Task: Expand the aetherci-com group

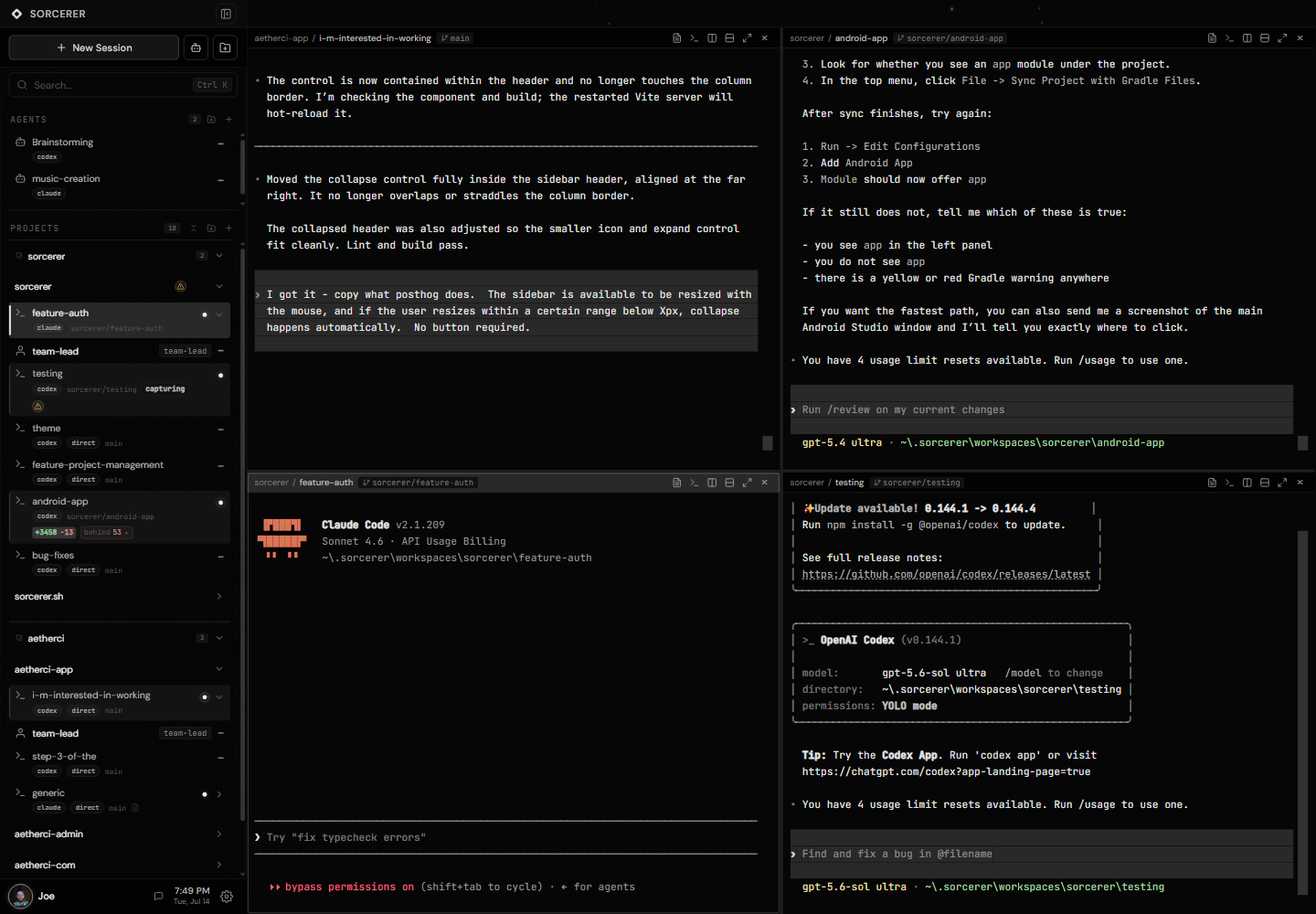Action: pyautogui.click(x=219, y=865)
